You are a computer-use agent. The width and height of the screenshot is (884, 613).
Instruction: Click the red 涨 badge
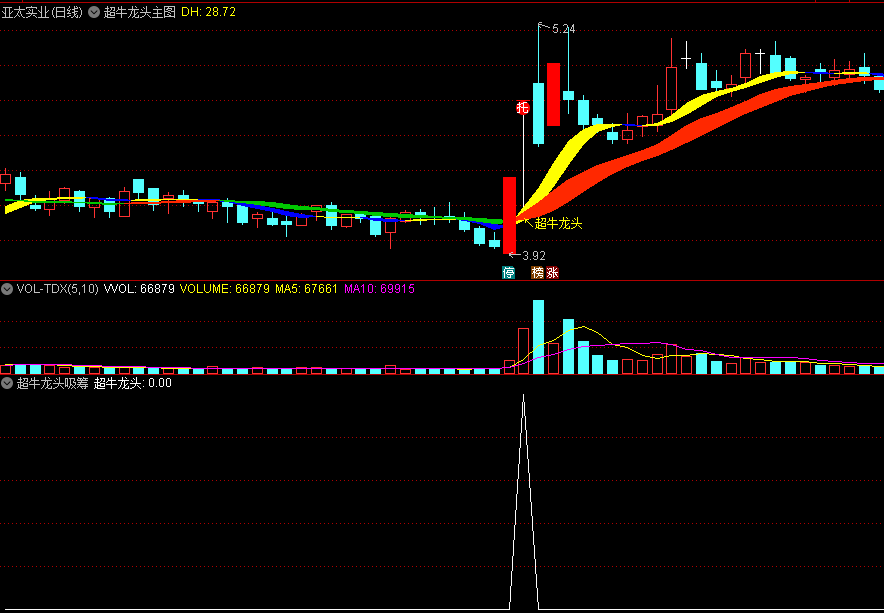(x=552, y=273)
